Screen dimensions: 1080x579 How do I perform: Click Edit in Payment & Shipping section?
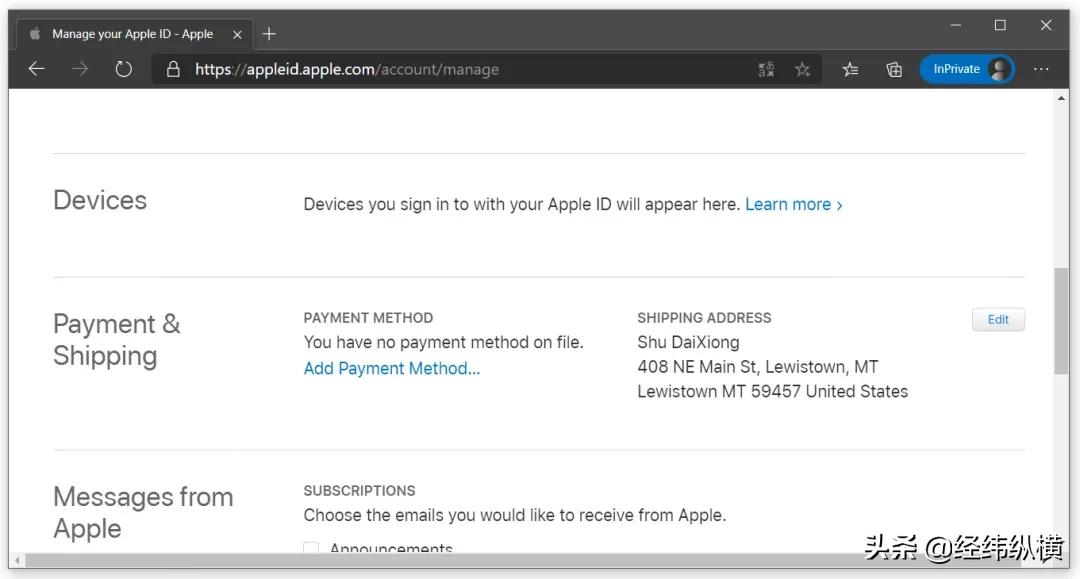pos(997,319)
